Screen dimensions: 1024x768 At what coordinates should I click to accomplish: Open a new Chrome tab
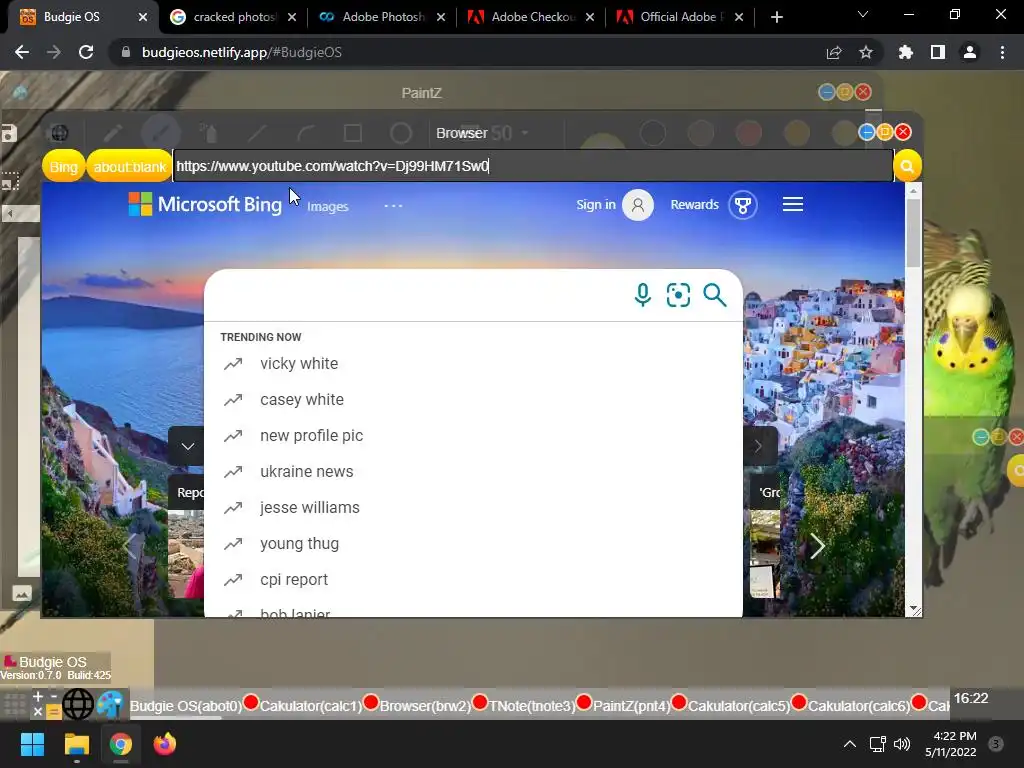(x=776, y=17)
